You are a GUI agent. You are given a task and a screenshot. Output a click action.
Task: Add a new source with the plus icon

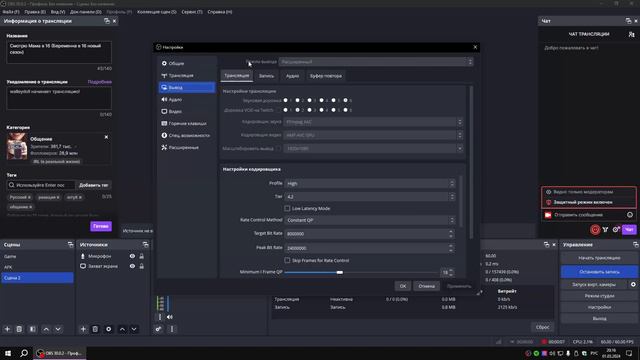[83, 329]
